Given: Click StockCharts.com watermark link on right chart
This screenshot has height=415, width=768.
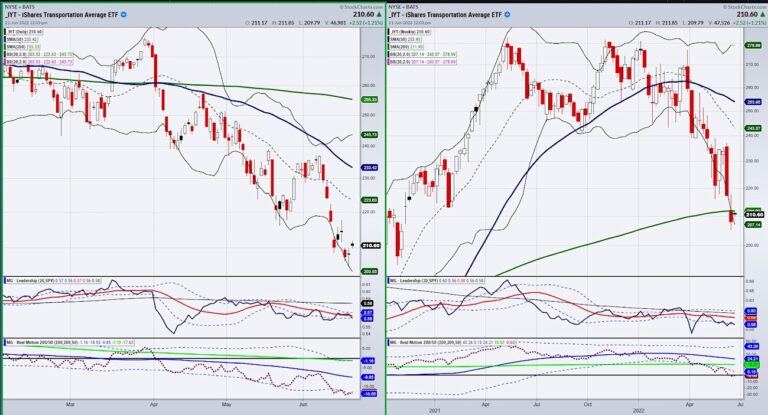Looking at the screenshot, I should (x=744, y=7).
